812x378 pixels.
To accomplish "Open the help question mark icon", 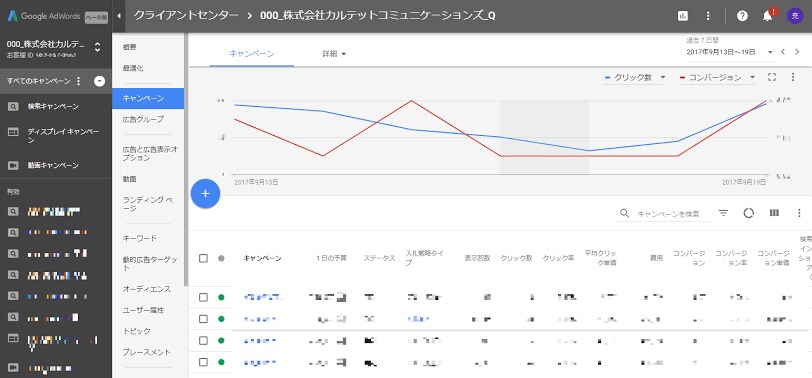I will coord(742,16).
